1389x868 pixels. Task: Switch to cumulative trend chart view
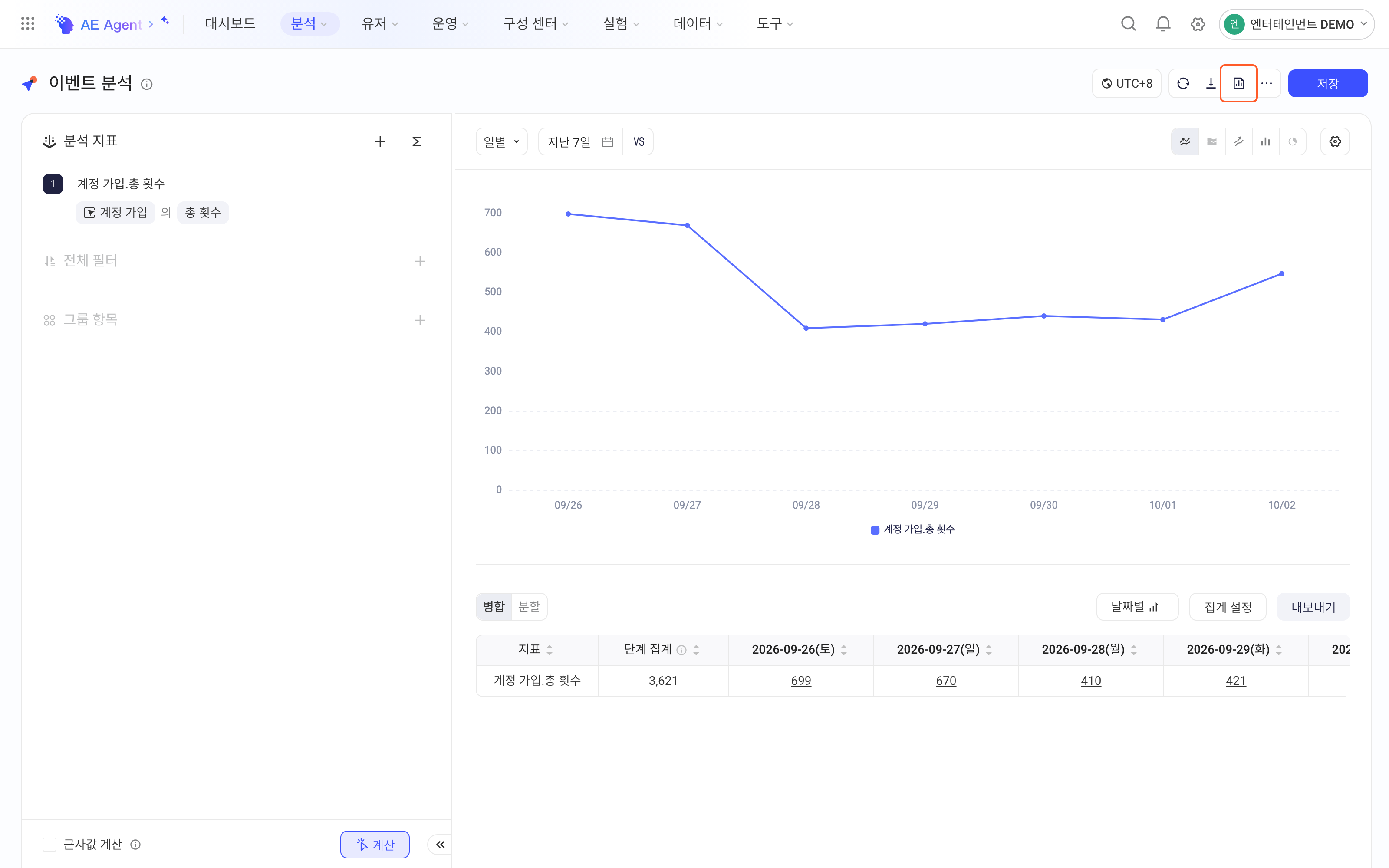coord(1239,141)
